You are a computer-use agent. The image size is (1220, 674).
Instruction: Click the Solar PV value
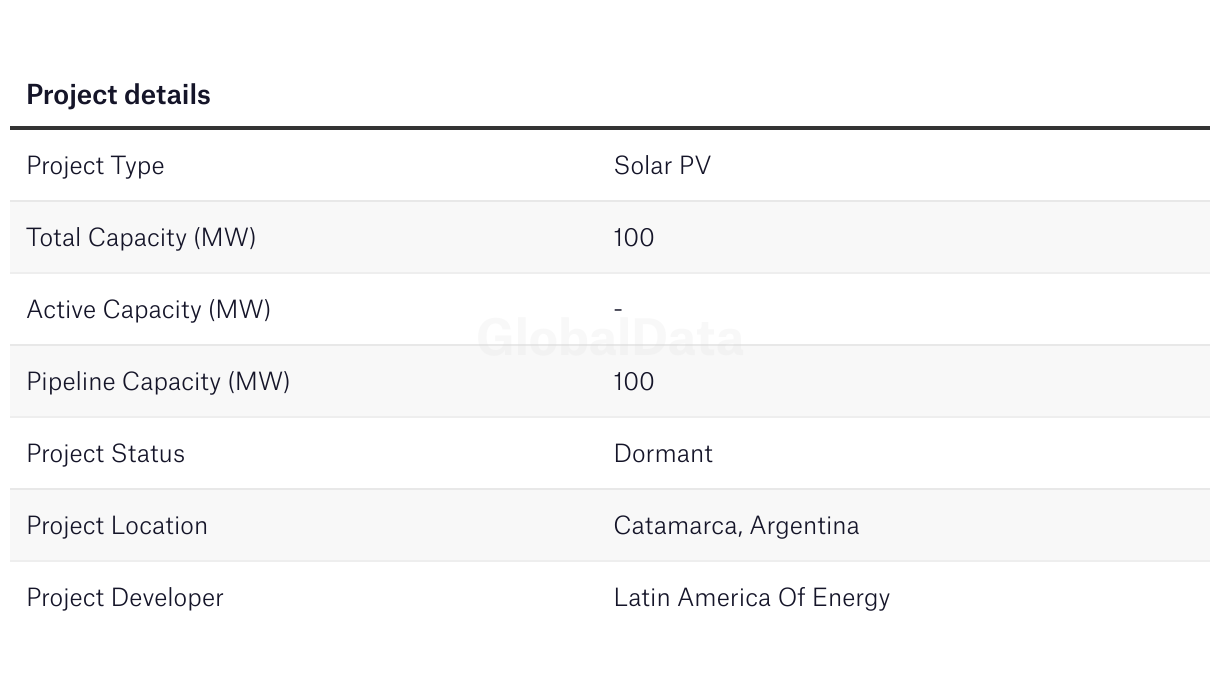point(662,165)
